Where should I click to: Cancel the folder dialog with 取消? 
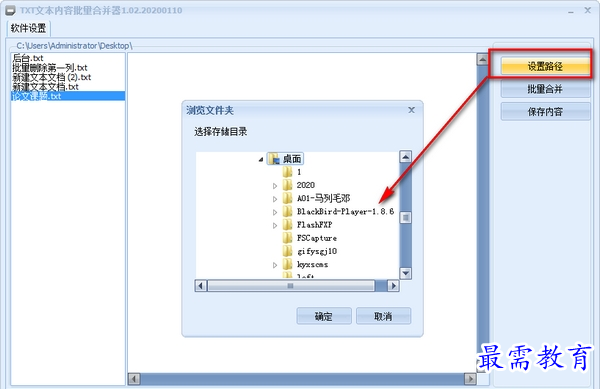[383, 316]
